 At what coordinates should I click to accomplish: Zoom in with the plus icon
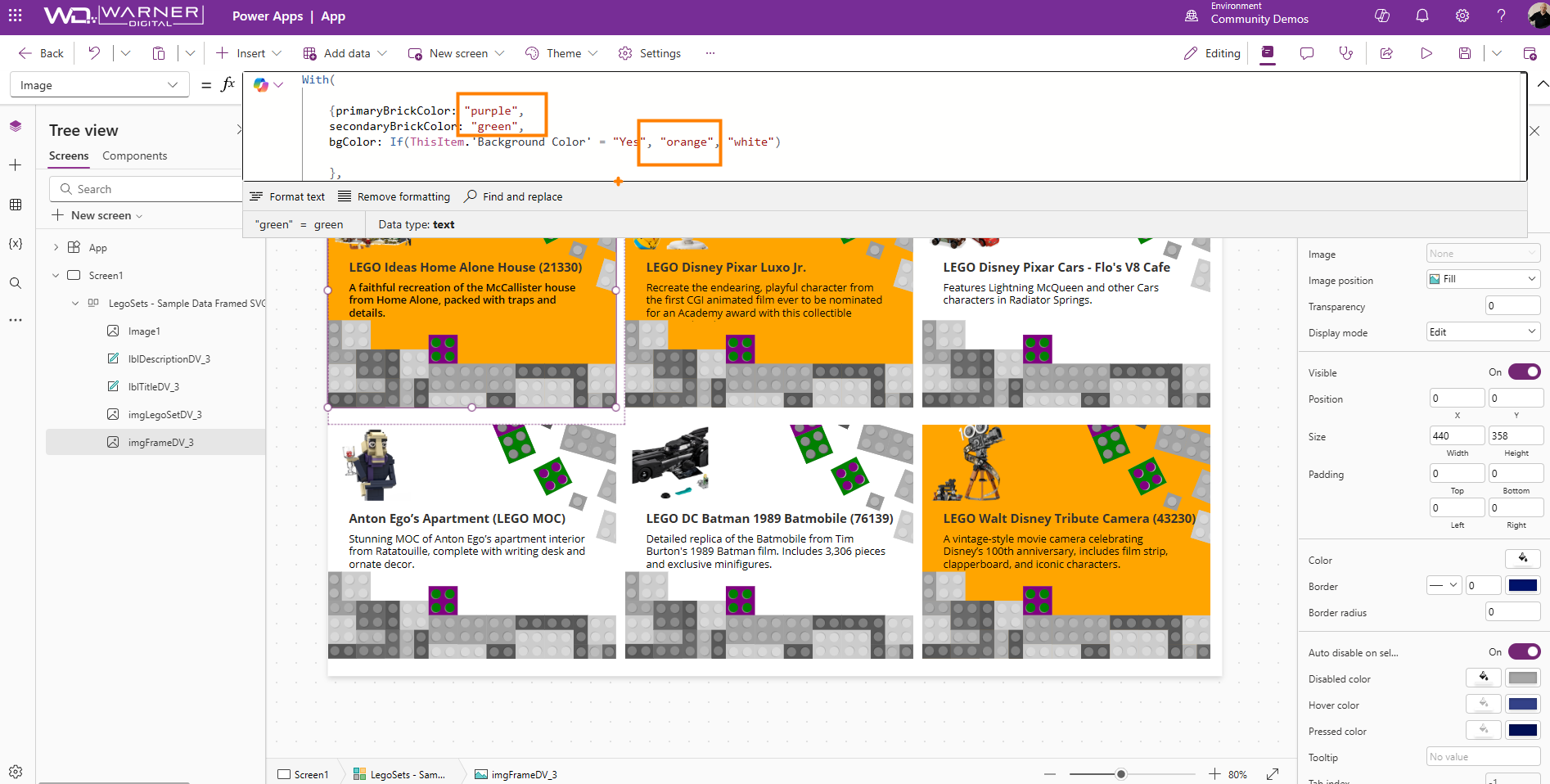[x=1214, y=774]
